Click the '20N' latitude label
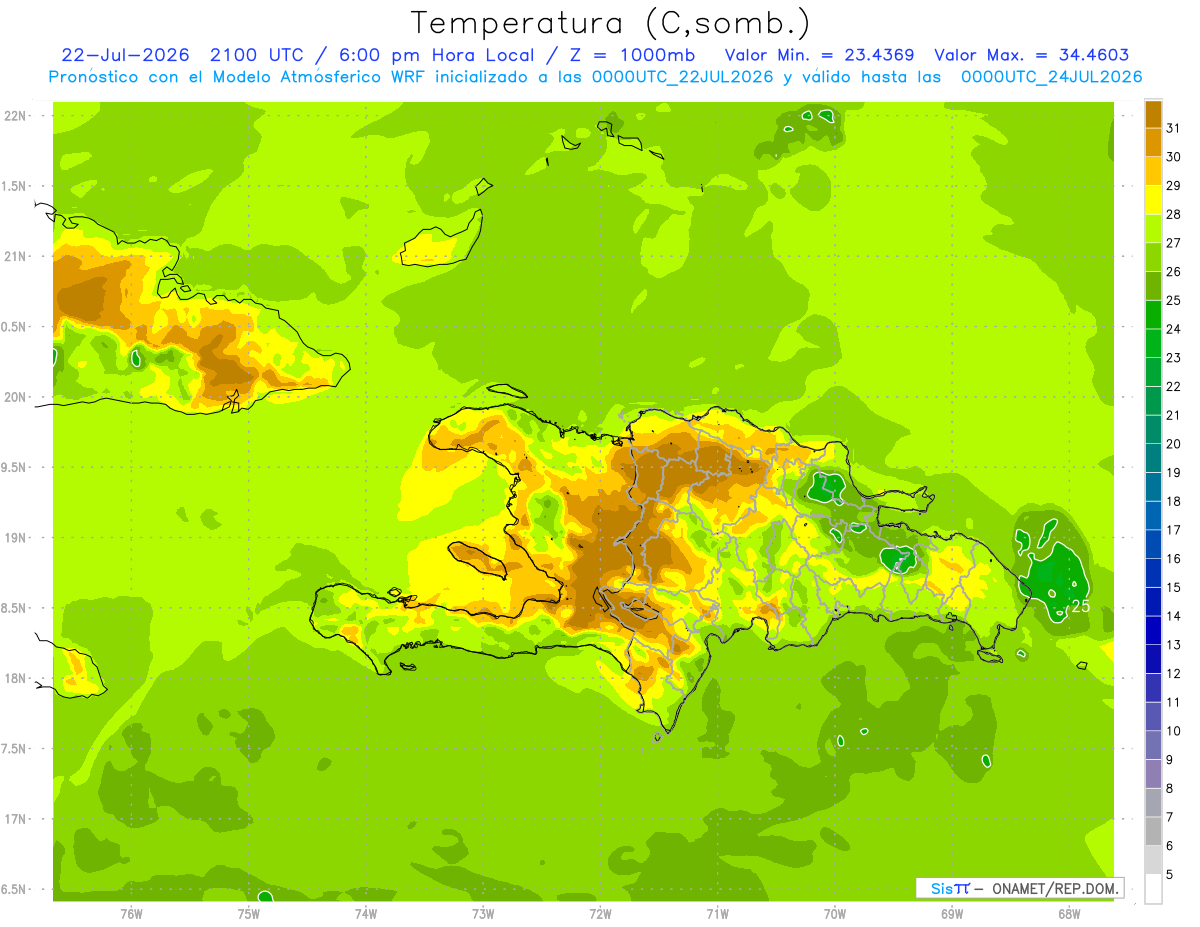Image resolution: width=1200 pixels, height=927 pixels. (x=15, y=397)
